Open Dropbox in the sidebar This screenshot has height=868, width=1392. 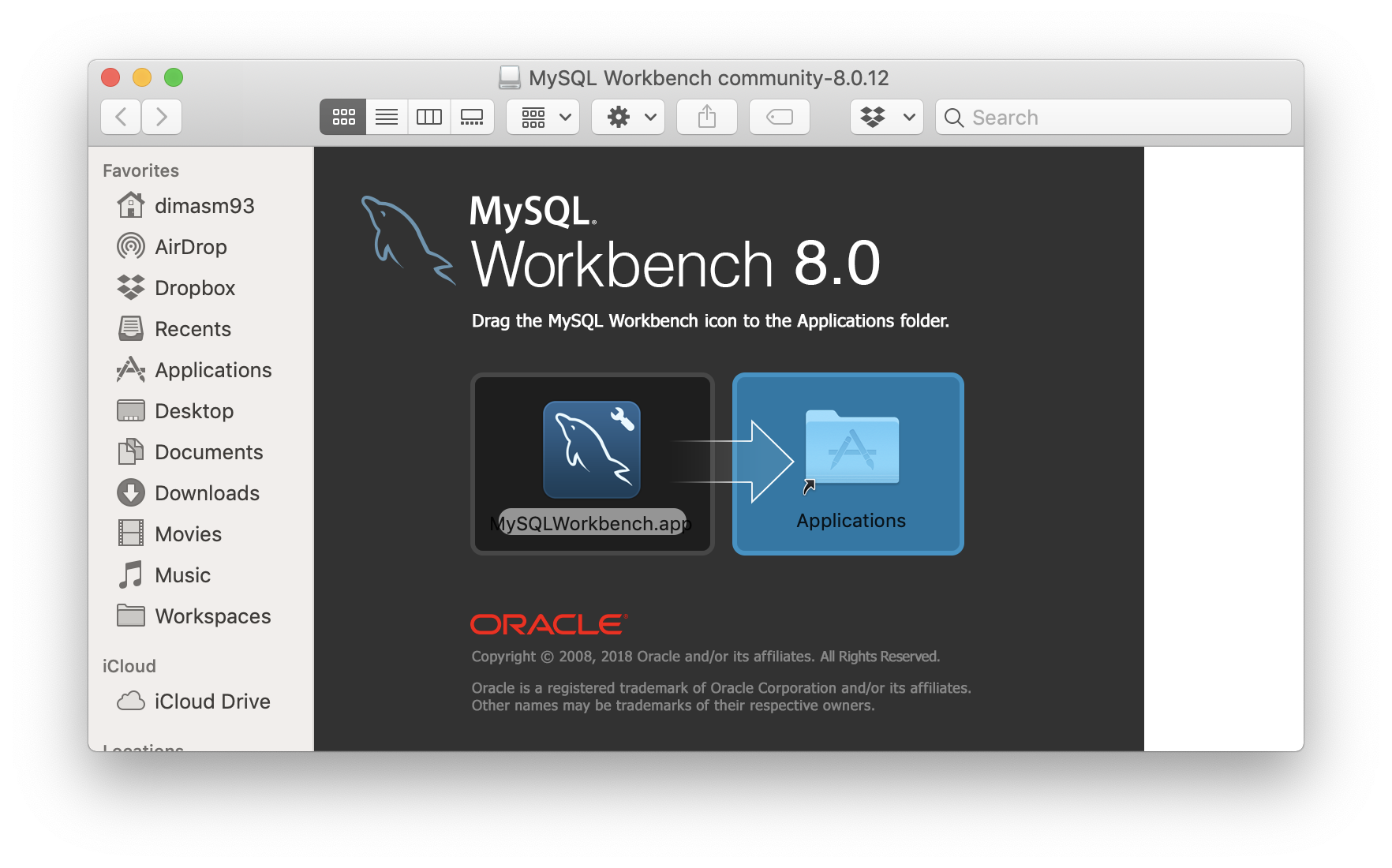176,288
